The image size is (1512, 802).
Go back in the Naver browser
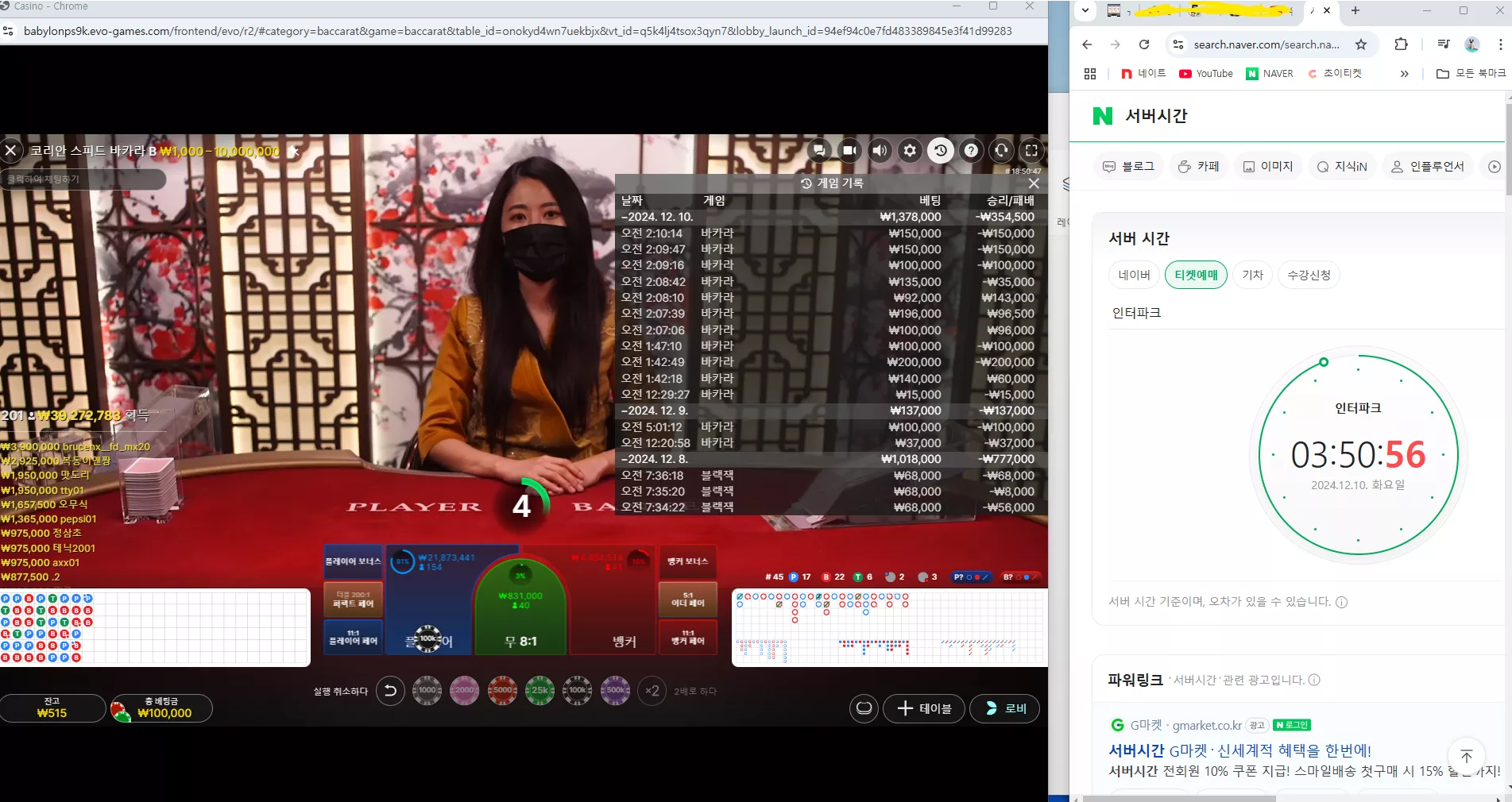click(x=1087, y=44)
